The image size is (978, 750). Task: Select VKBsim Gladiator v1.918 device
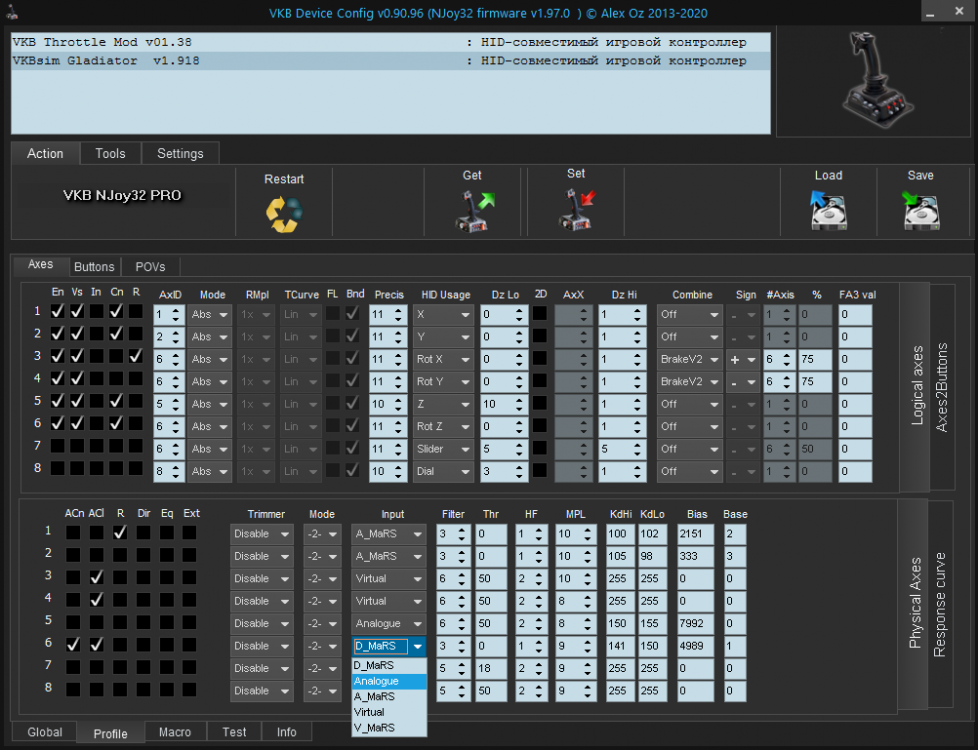(390, 61)
